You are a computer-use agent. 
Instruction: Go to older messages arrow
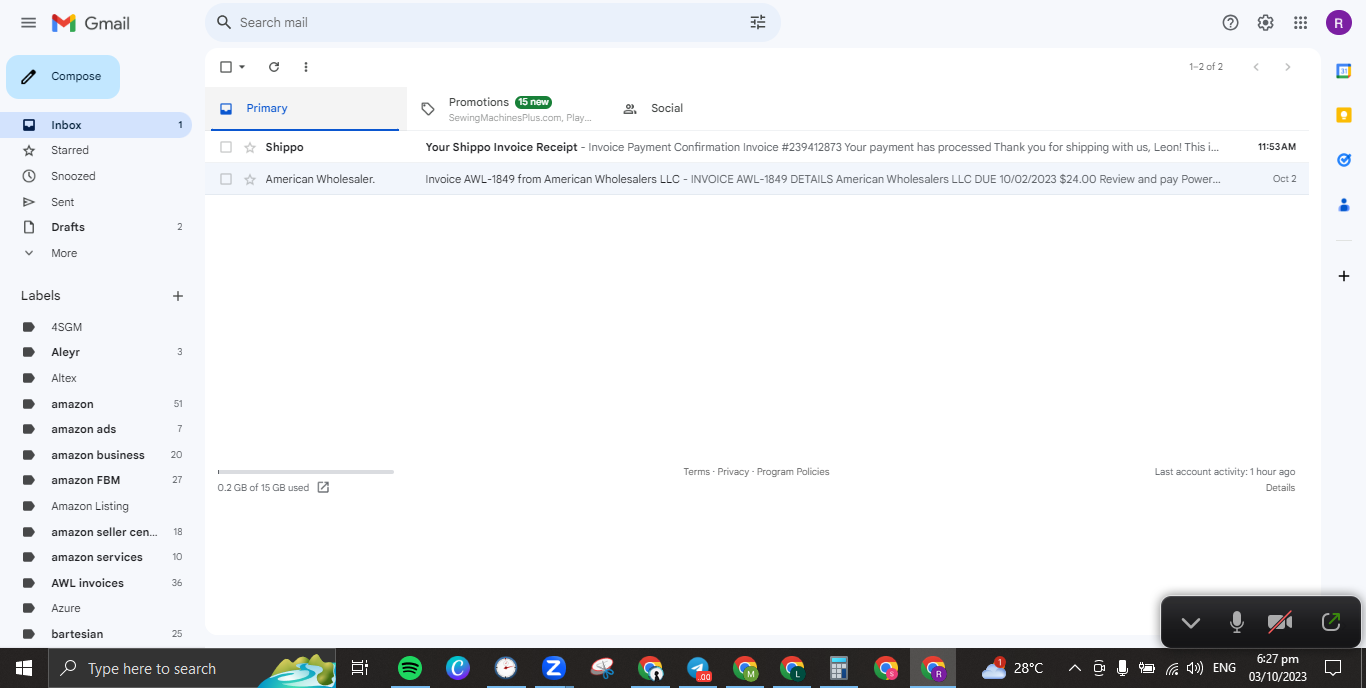pyautogui.click(x=1288, y=67)
